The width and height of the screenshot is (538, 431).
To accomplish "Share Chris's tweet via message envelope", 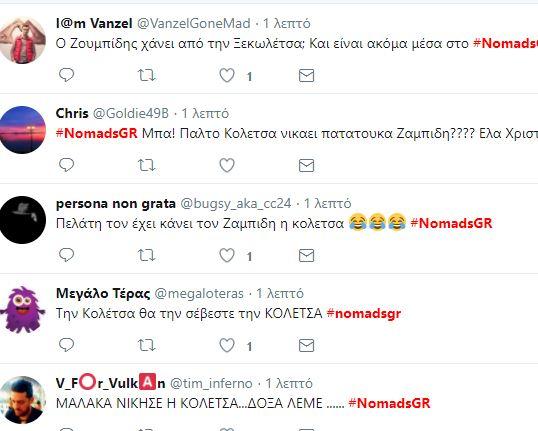I will point(306,165).
